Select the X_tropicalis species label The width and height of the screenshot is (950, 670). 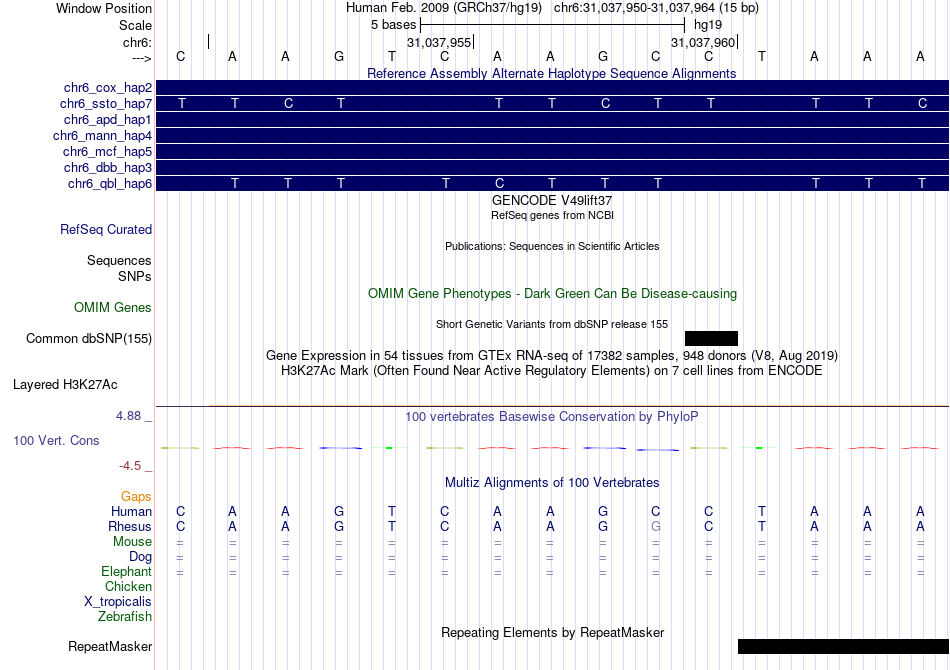pos(118,602)
